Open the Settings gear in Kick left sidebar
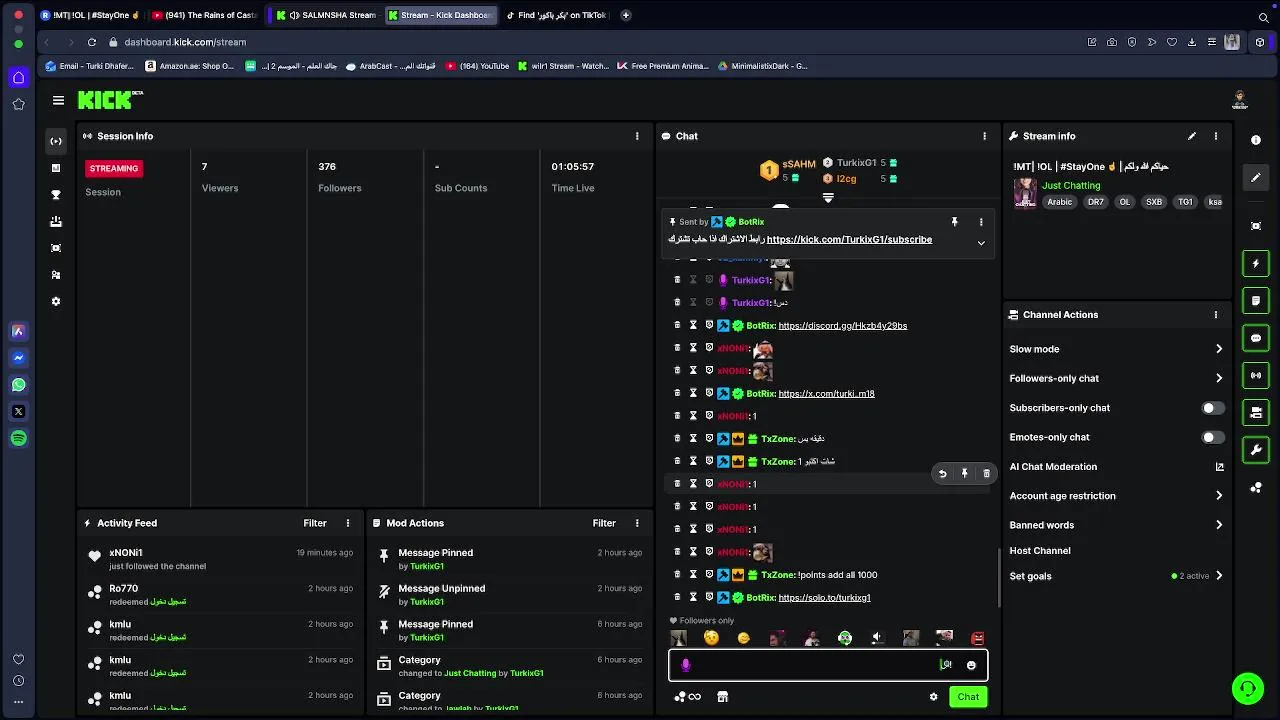The width and height of the screenshot is (1280, 720). tap(56, 301)
